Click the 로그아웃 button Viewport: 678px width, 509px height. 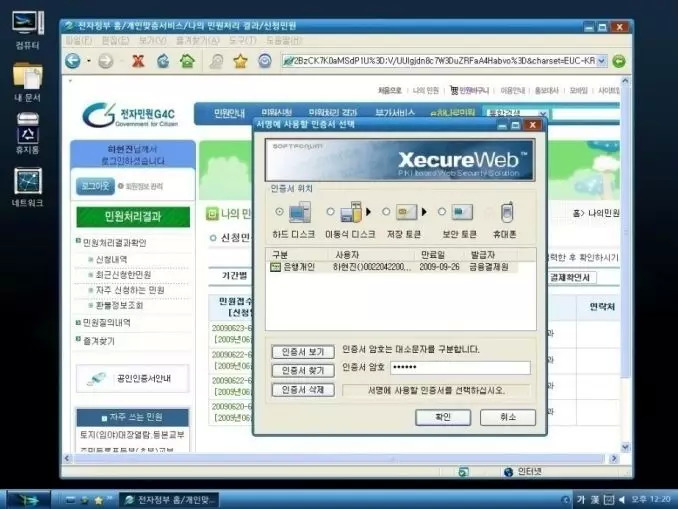point(95,186)
